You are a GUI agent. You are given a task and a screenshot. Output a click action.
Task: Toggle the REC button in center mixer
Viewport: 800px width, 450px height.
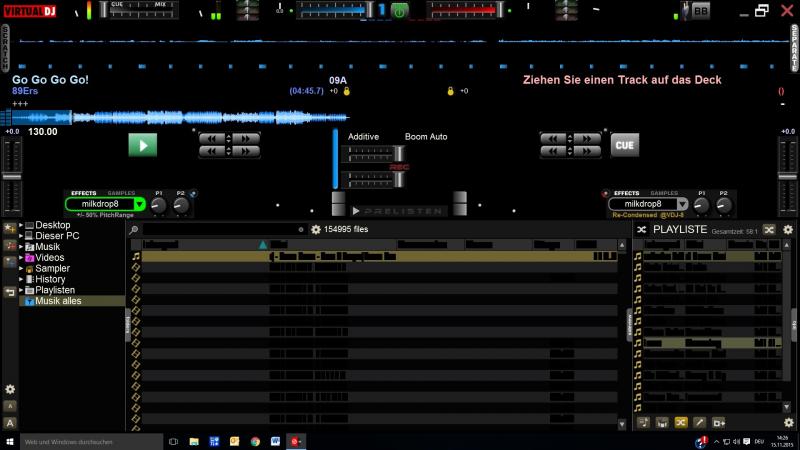point(399,167)
